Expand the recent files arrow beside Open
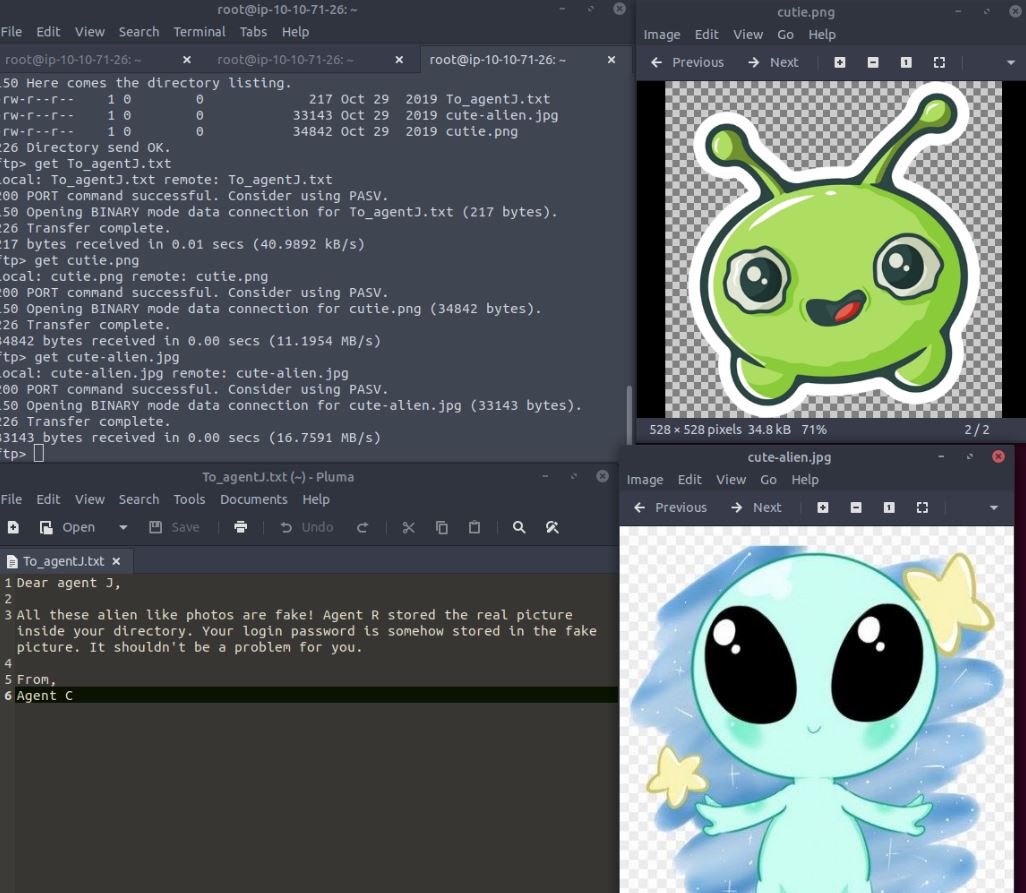The image size is (1026, 893). coord(123,527)
